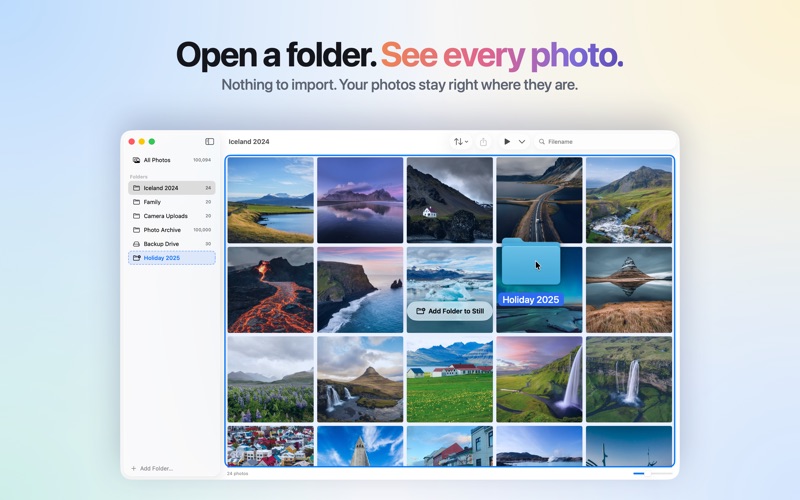Click the Holiday 2025 add-folder icon

click(136, 258)
